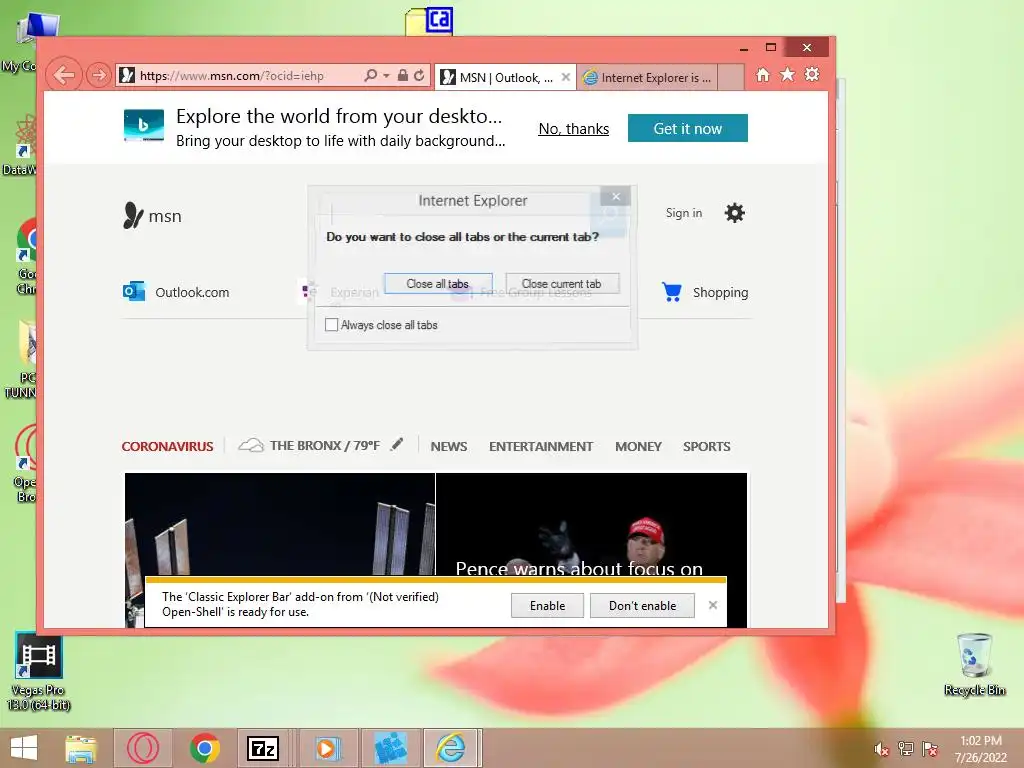The height and width of the screenshot is (768, 1024).
Task: Click Enable for Classic Explorer Bar add-on
Action: pos(547,605)
